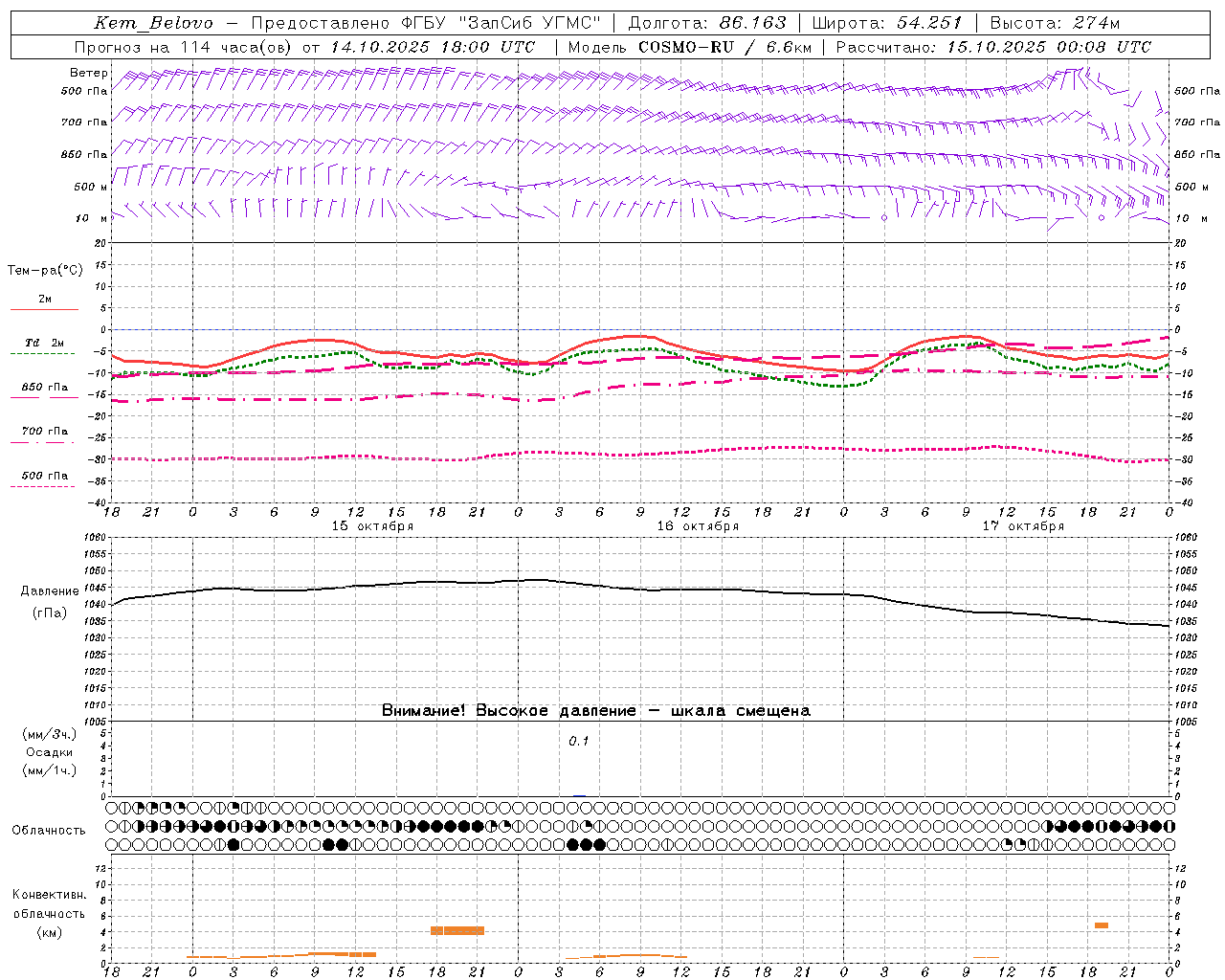Select the computed time 15.10.2025 00:08 UTC
The height and width of the screenshot is (980, 1225).
[1049, 47]
